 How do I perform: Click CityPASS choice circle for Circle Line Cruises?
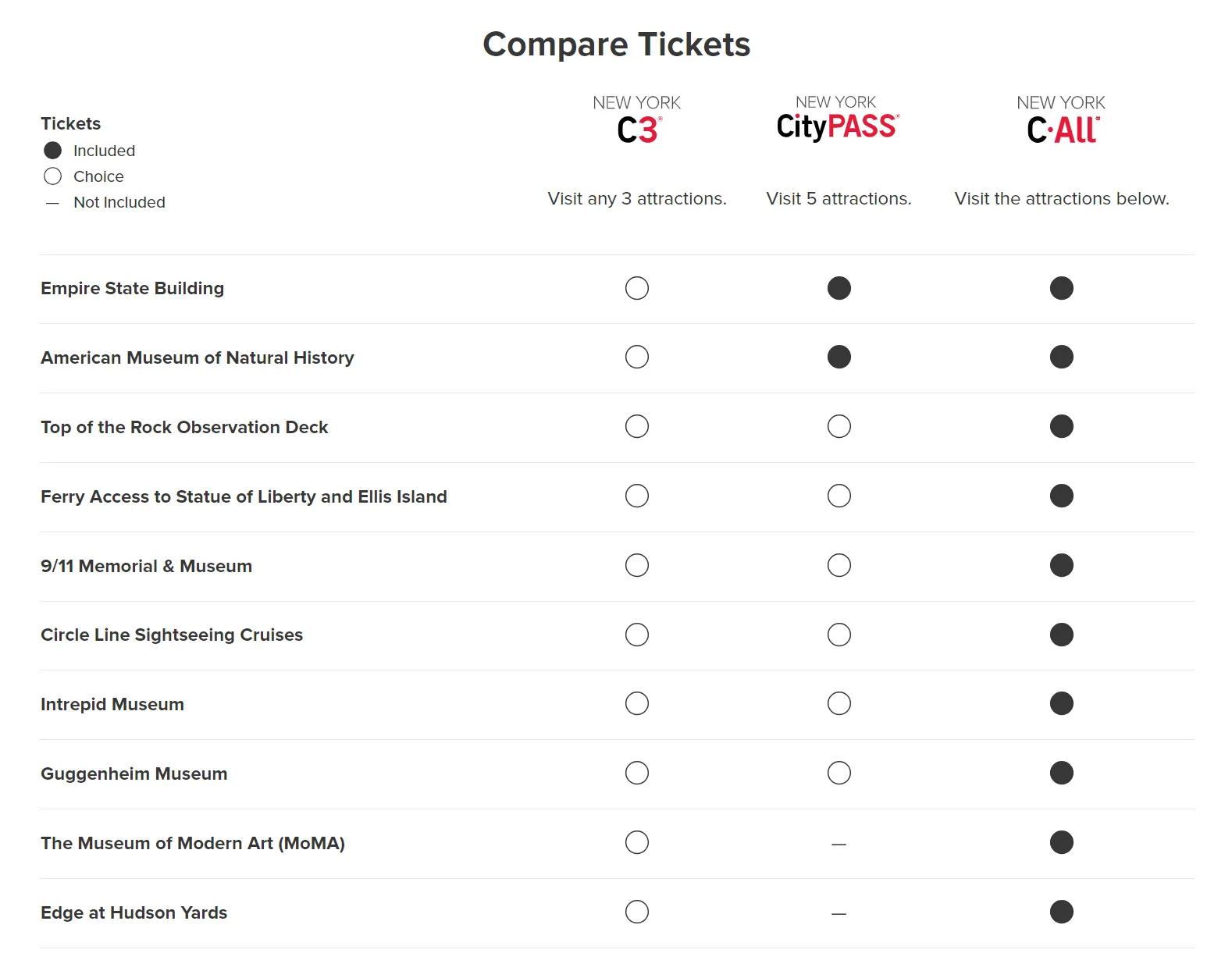point(839,635)
